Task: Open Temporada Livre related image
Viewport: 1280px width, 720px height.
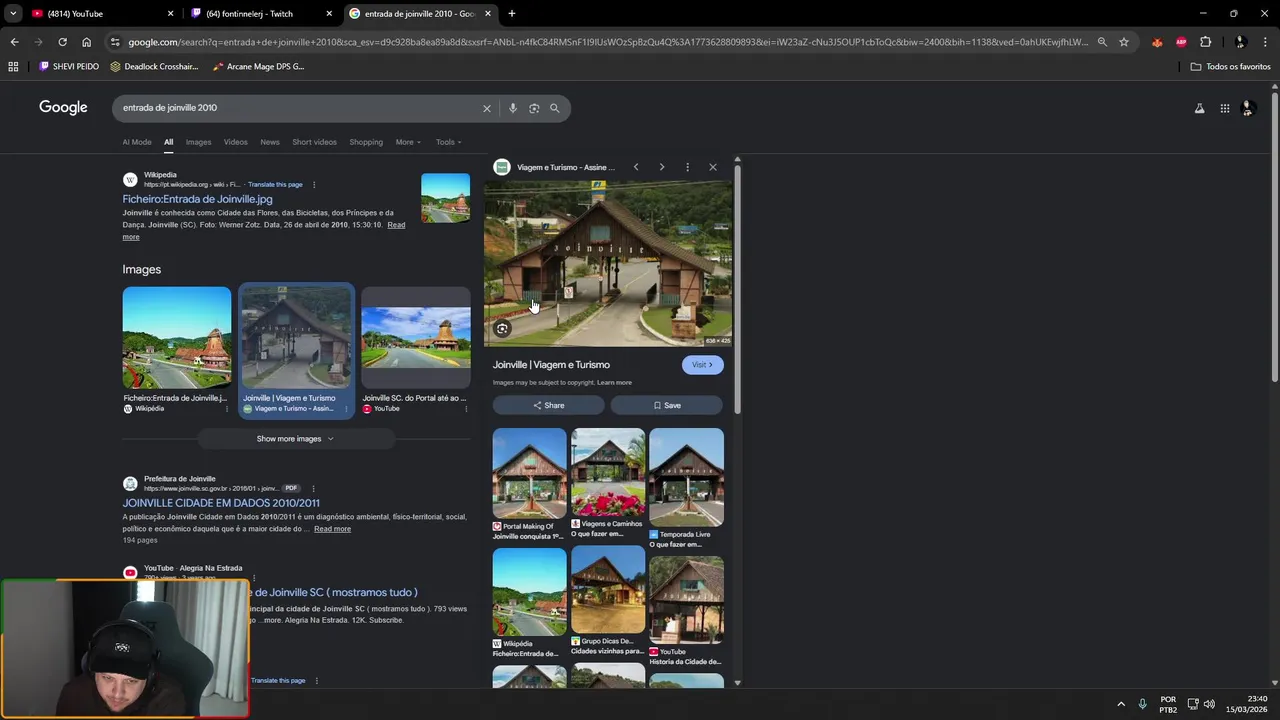Action: (686, 477)
